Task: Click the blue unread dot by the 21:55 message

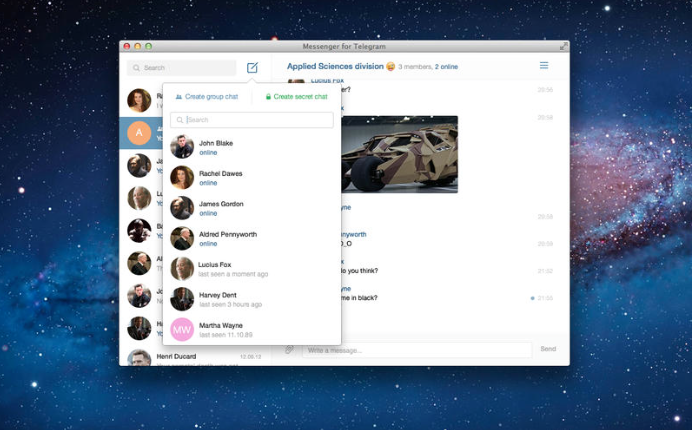Action: (532, 298)
